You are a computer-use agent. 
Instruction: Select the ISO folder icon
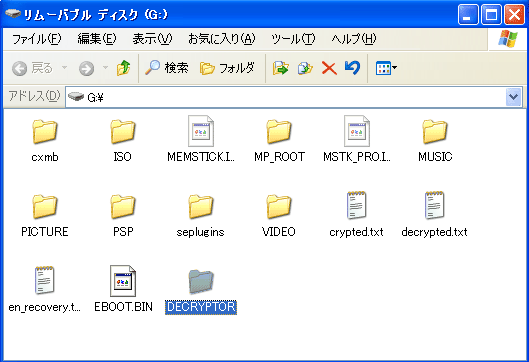point(123,131)
